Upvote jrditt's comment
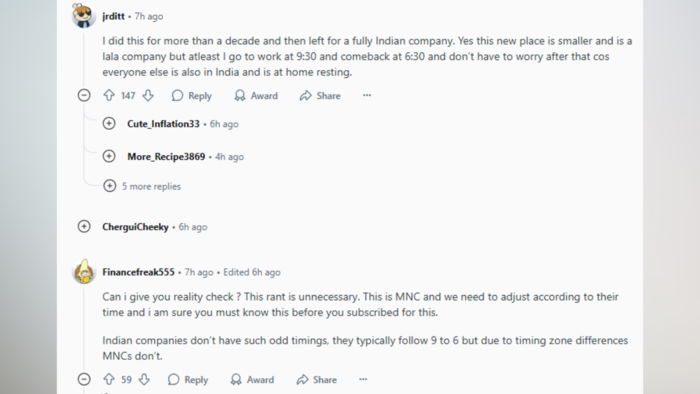Screen dimensions: 700x394 tap(109, 95)
